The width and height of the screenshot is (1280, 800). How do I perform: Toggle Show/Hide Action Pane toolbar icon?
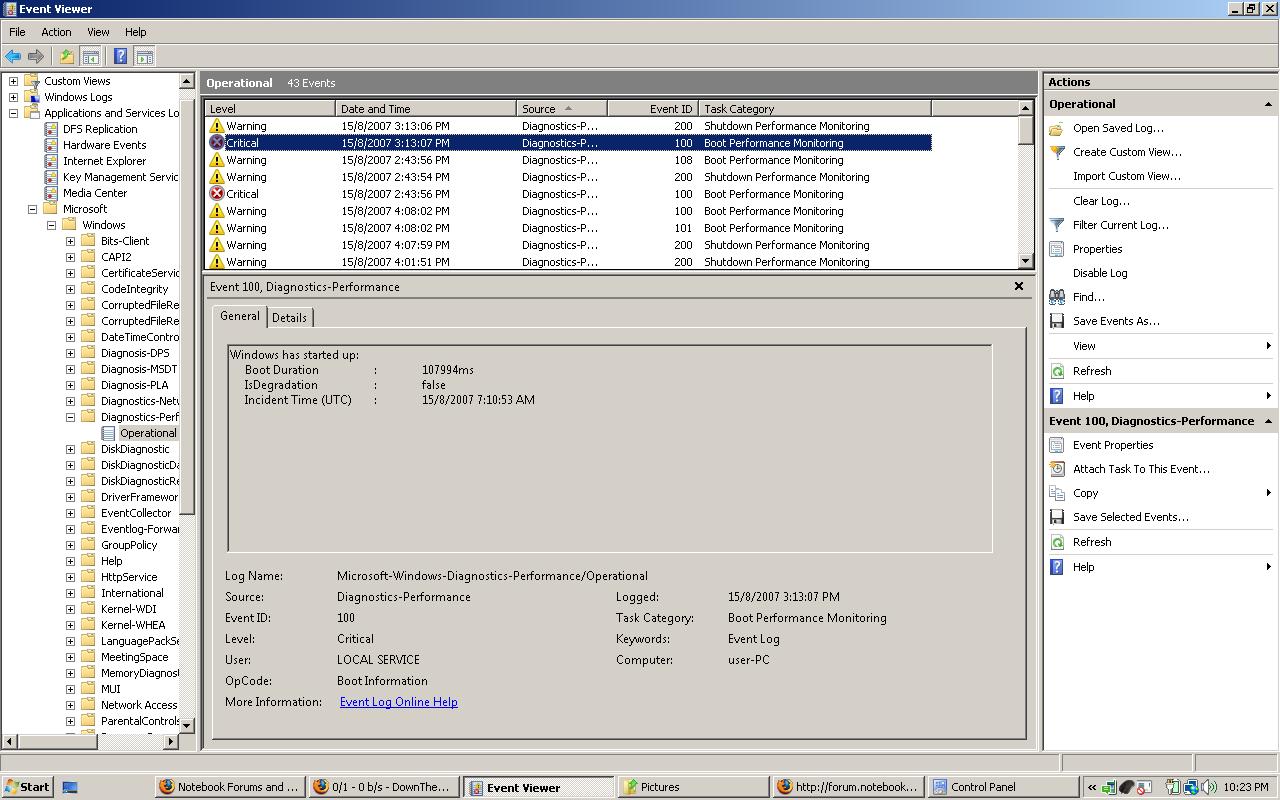[144, 57]
